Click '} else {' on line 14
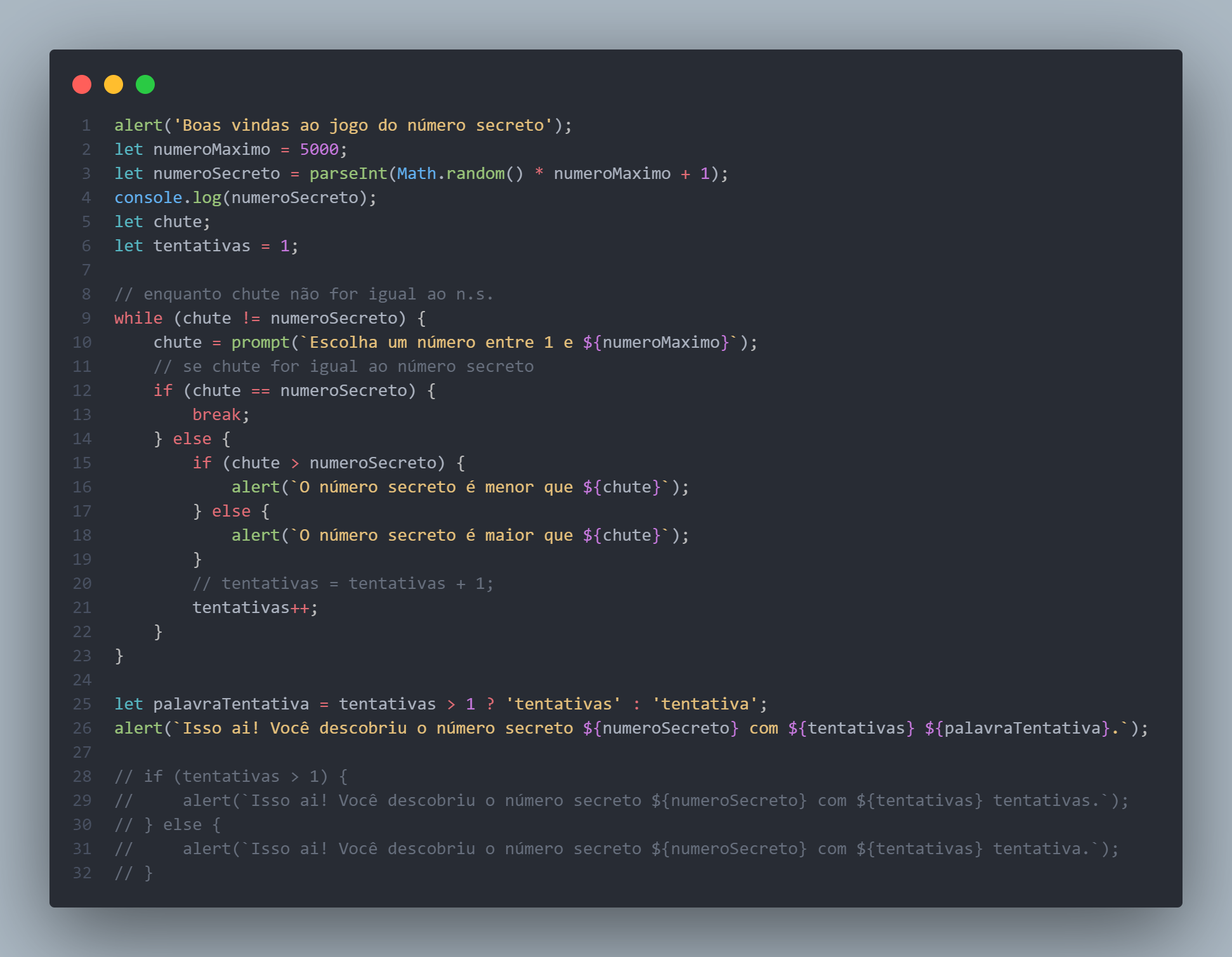Screen dimensions: 1232x957 [192, 439]
